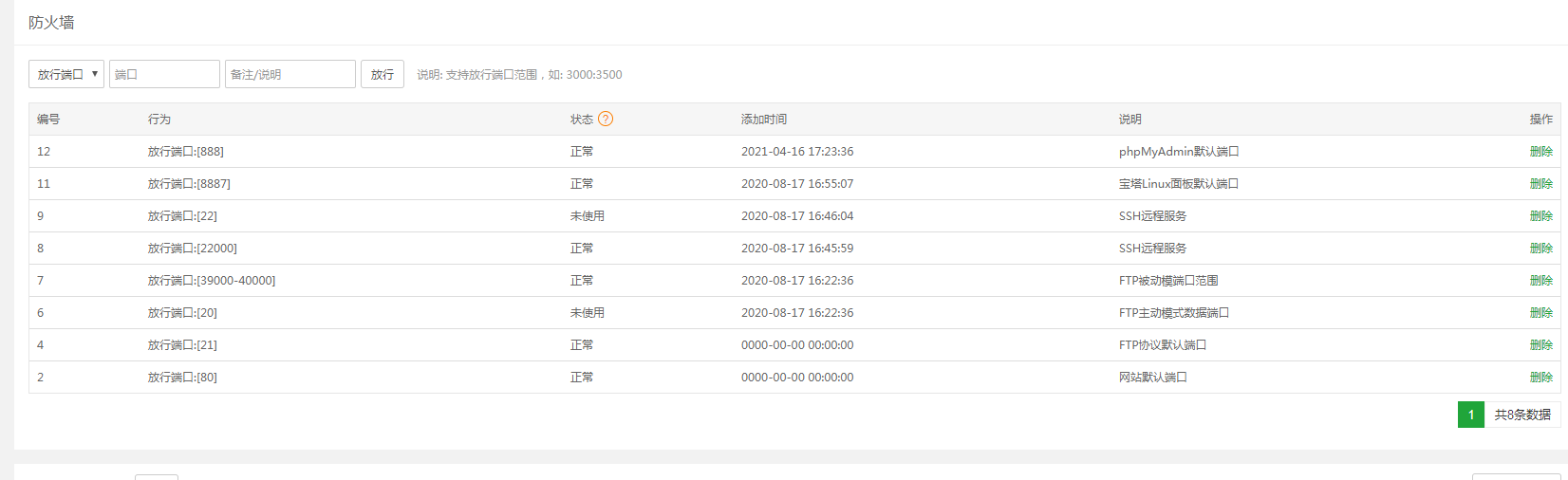This screenshot has width=1568, height=480.
Task: Delete the FTP port 21 rule
Action: (1540, 345)
